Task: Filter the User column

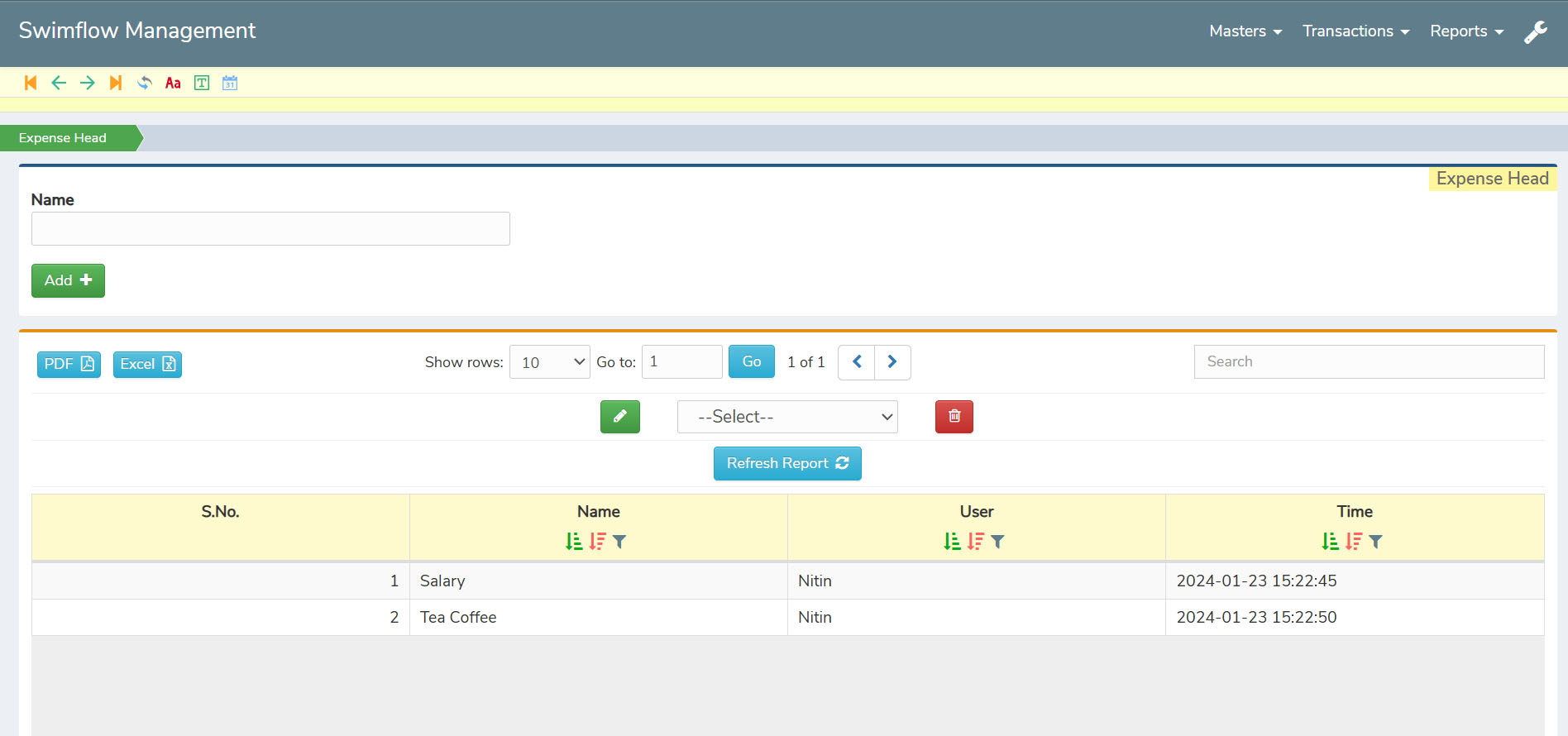Action: pyautogui.click(x=997, y=542)
